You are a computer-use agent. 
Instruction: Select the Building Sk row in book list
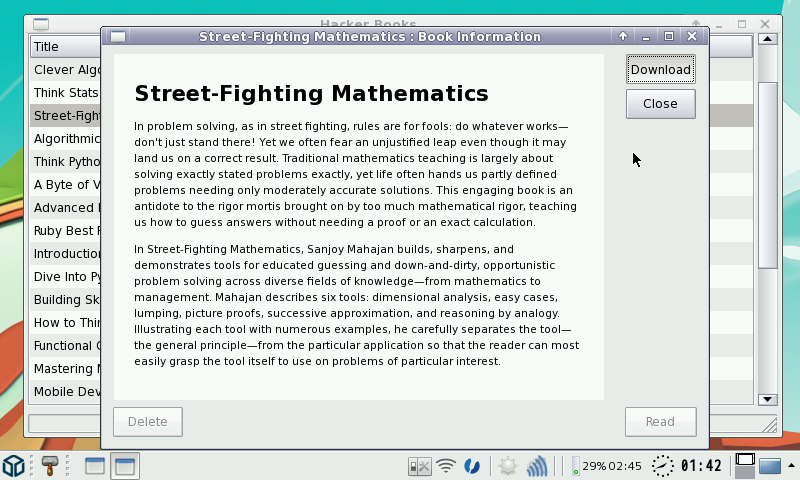tap(65, 299)
